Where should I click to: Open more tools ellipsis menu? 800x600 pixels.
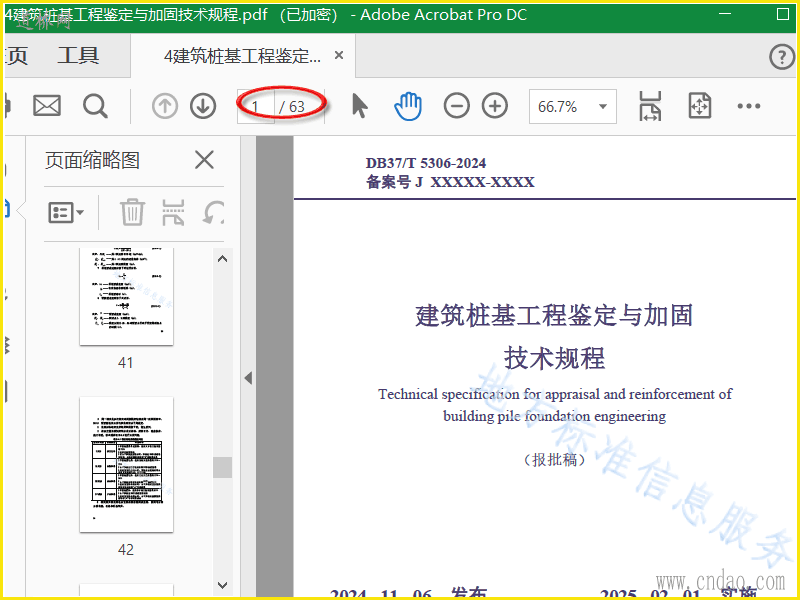[748, 106]
